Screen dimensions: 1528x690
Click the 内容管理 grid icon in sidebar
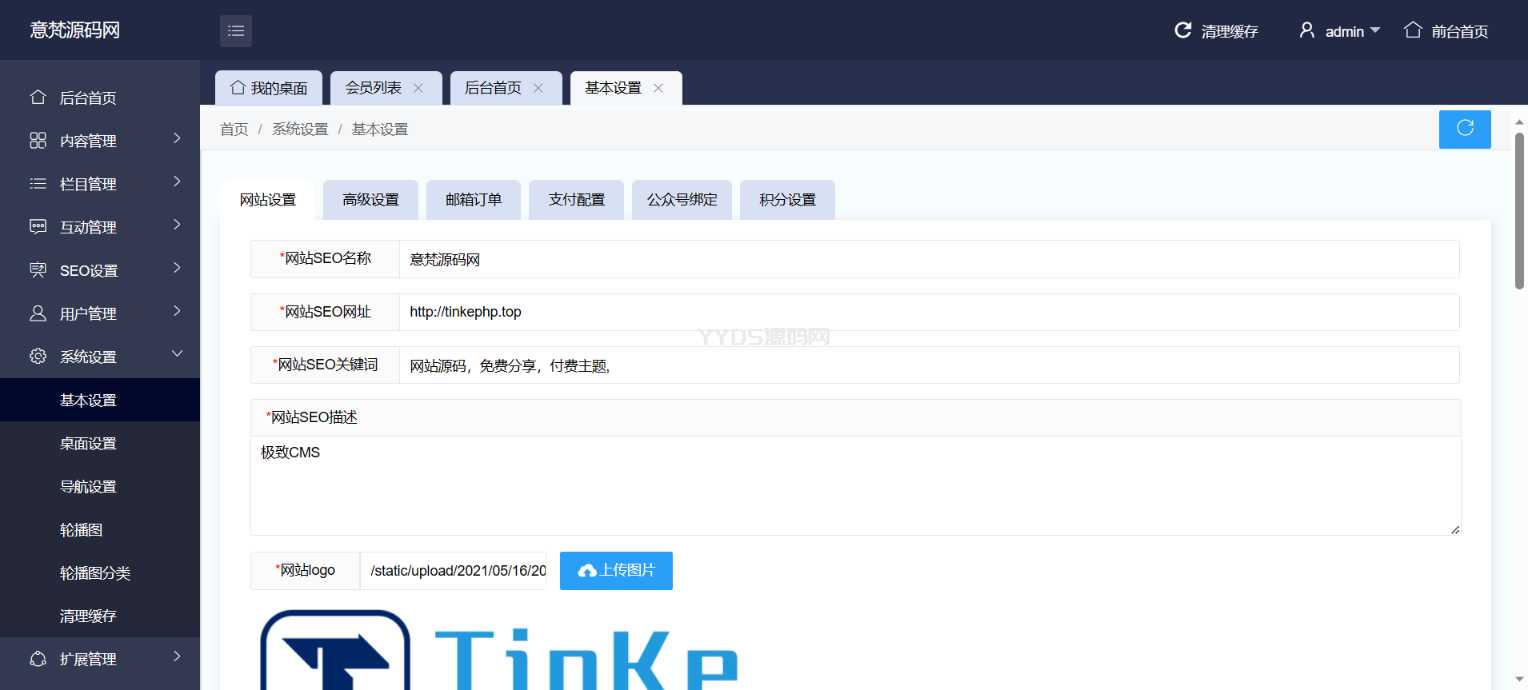[38, 141]
